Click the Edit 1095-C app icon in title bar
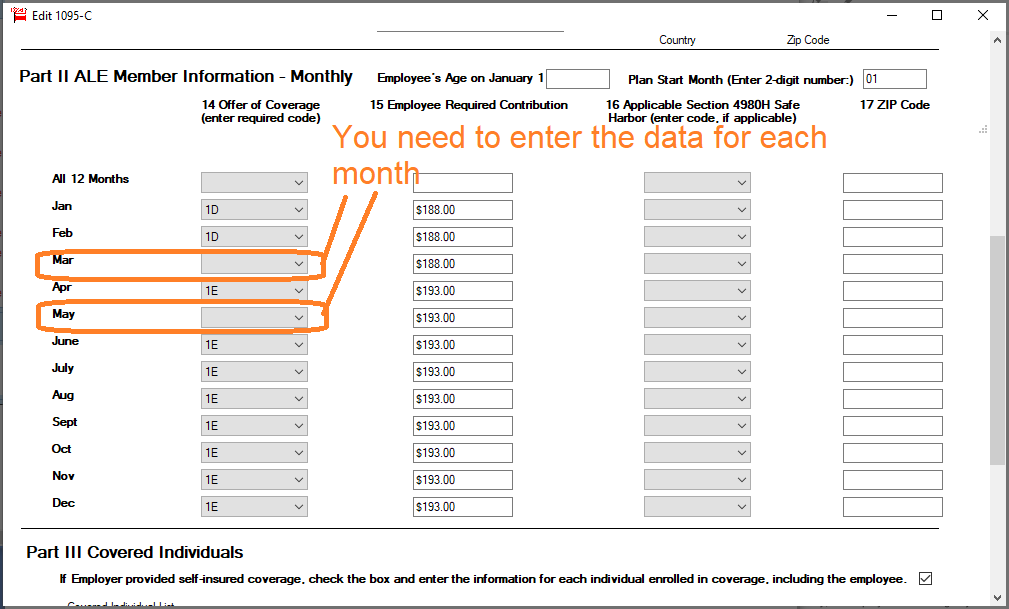 pos(18,15)
